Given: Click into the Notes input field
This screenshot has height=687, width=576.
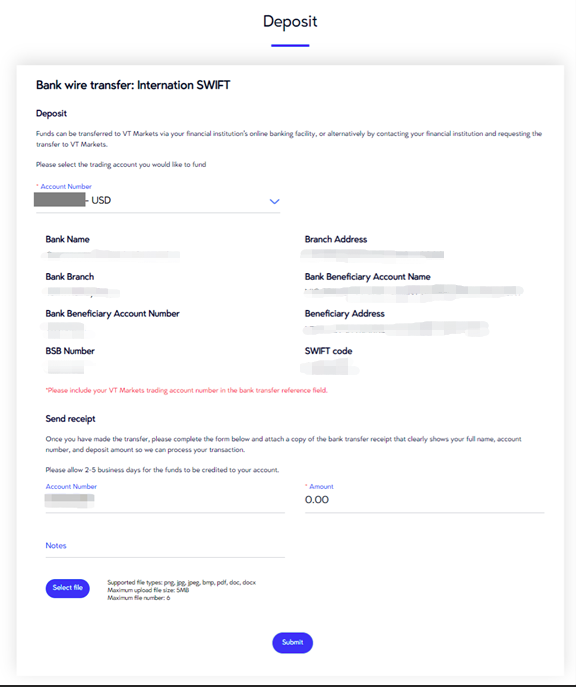Looking at the screenshot, I should pos(165,546).
